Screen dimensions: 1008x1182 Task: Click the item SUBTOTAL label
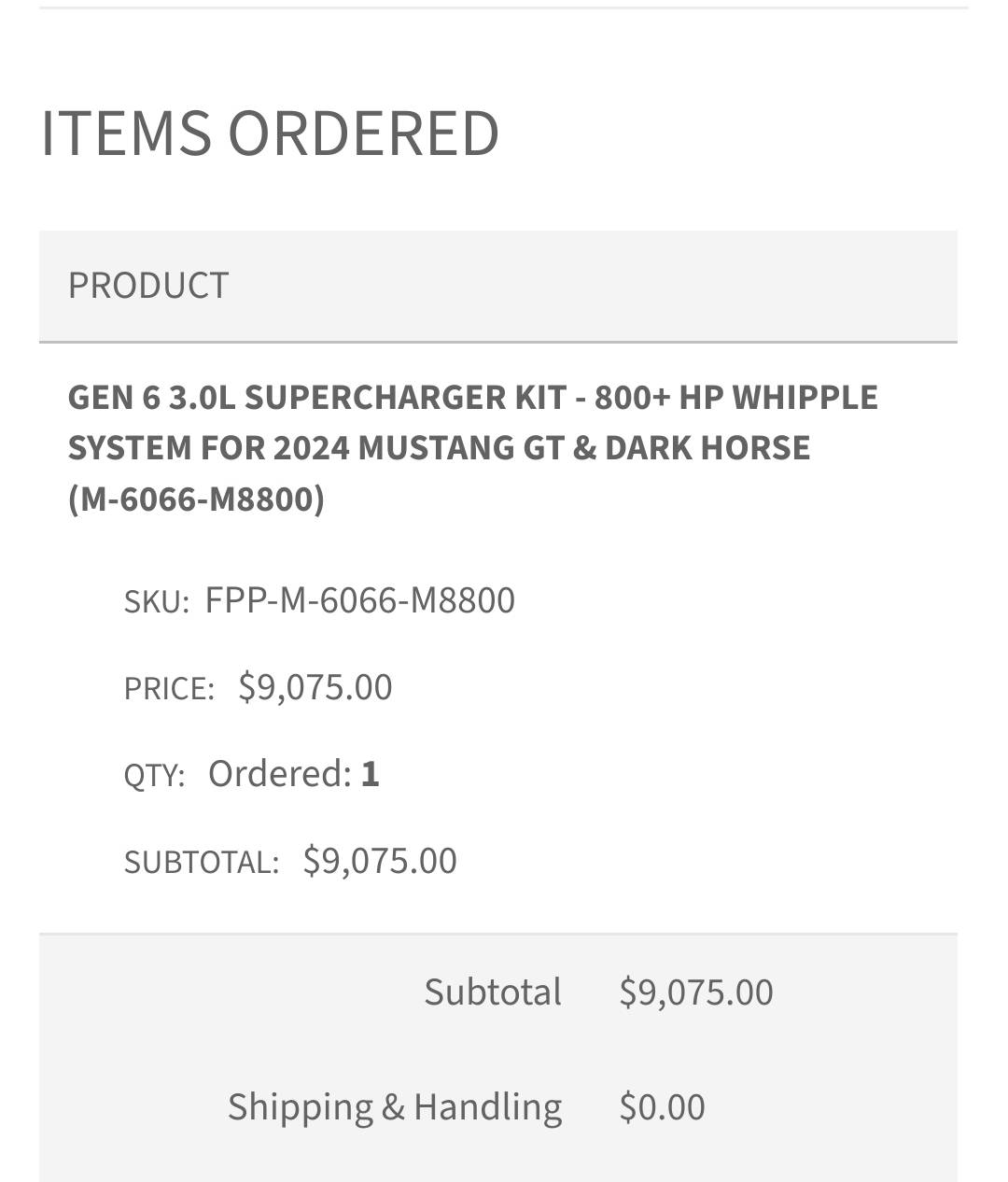click(x=202, y=863)
